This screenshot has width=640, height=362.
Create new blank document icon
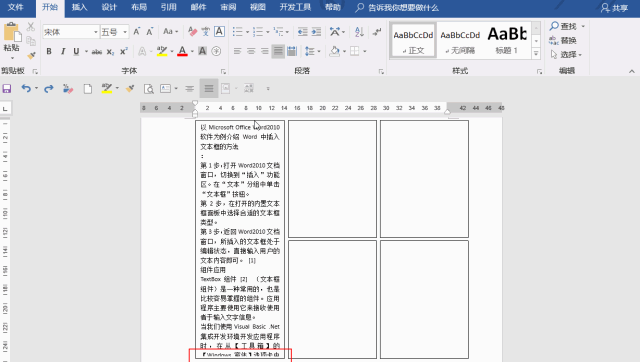pyautogui.click(x=88, y=89)
